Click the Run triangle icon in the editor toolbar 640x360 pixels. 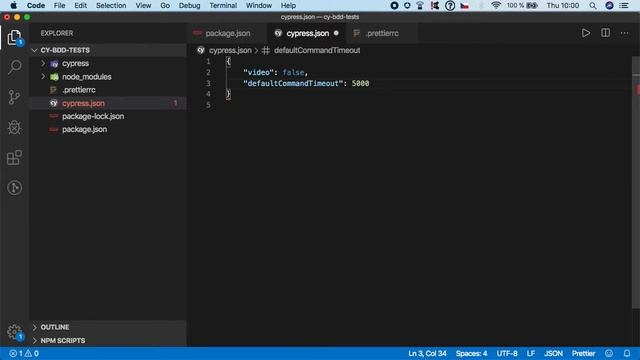586,33
